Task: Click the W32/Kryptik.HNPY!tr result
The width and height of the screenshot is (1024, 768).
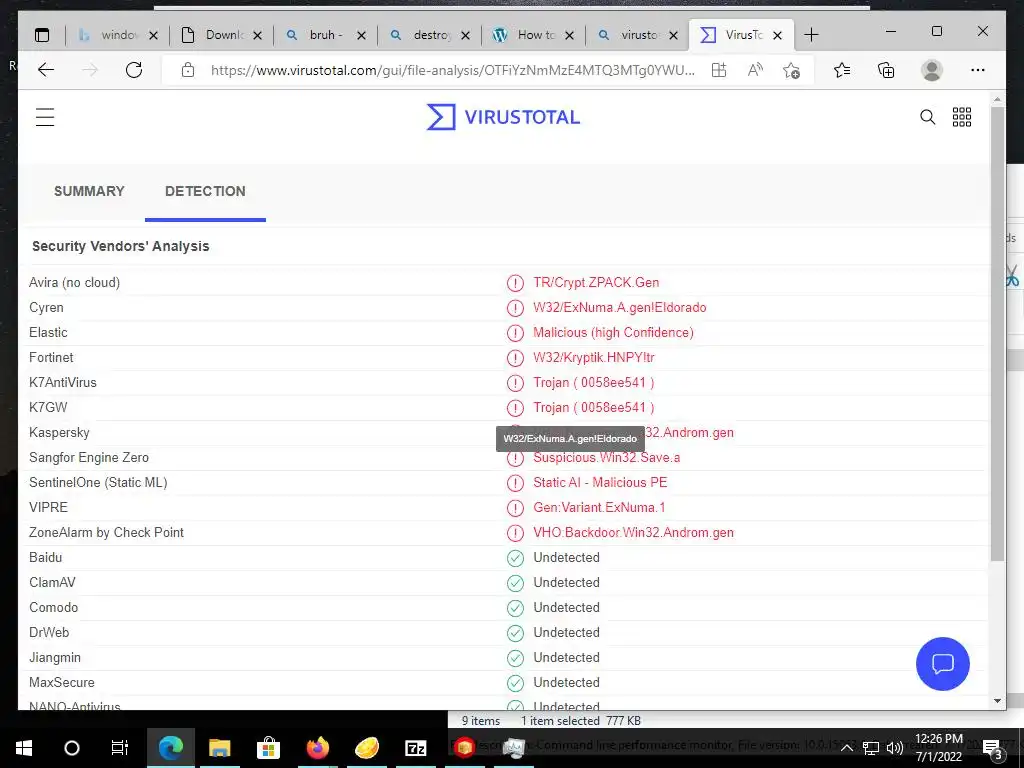Action: [594, 358]
